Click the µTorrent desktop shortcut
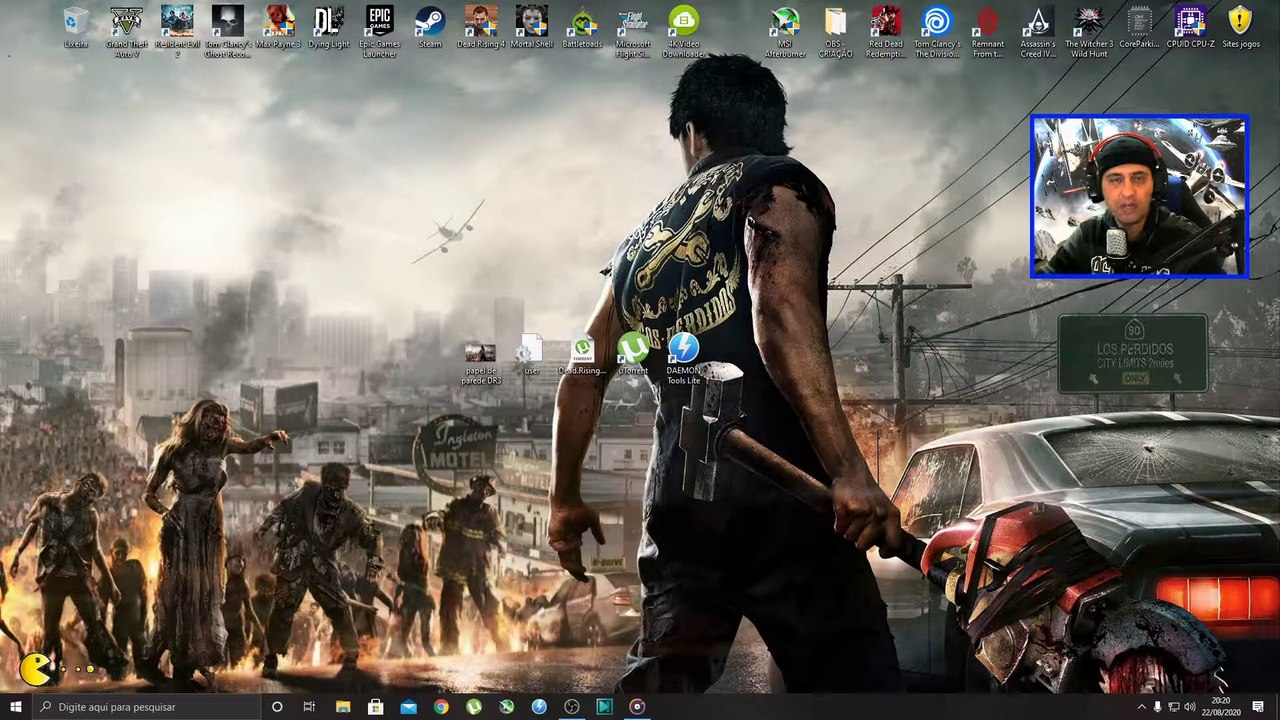Screen dimensions: 1280x720 click(633, 356)
